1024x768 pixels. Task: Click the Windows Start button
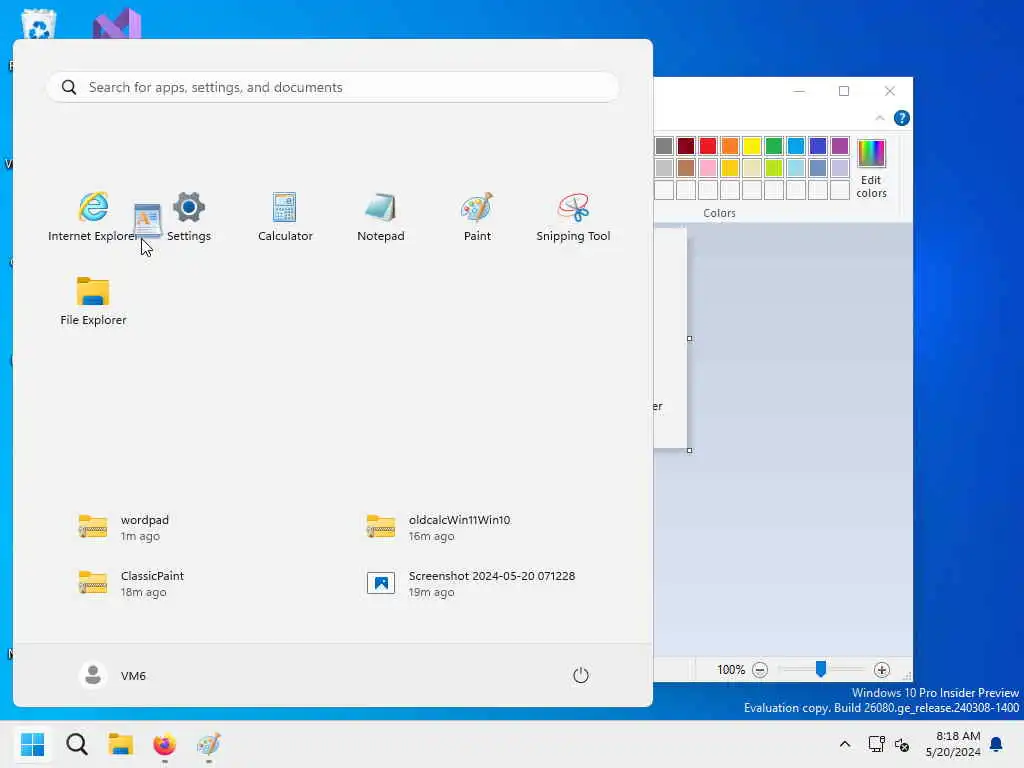click(x=32, y=744)
